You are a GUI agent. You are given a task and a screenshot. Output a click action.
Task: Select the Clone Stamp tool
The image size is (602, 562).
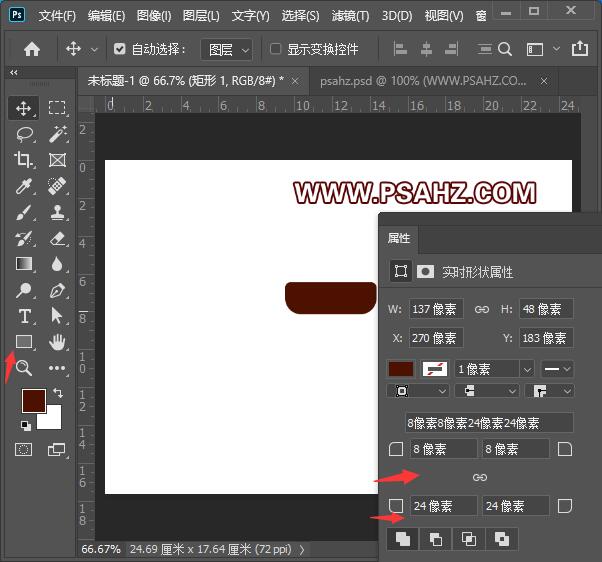tap(58, 212)
